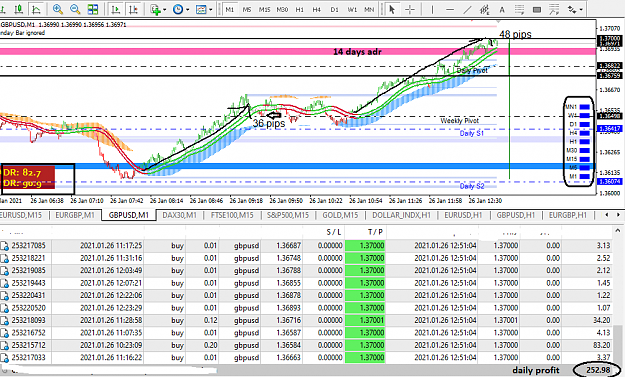Activate the crosshair tool
The height and width of the screenshot is (377, 625).
(410, 9)
